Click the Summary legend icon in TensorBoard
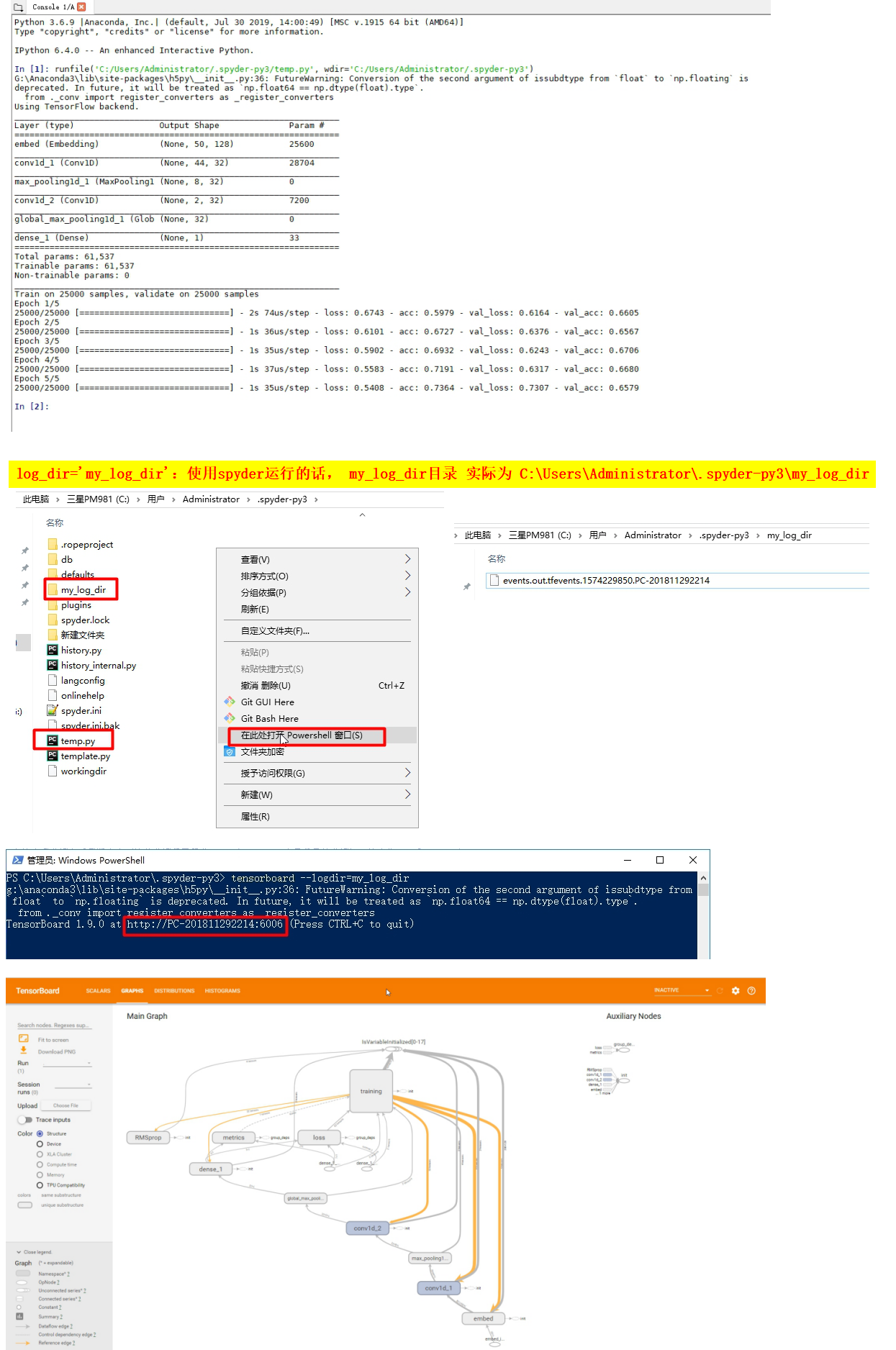896x1350 pixels. (x=20, y=1316)
